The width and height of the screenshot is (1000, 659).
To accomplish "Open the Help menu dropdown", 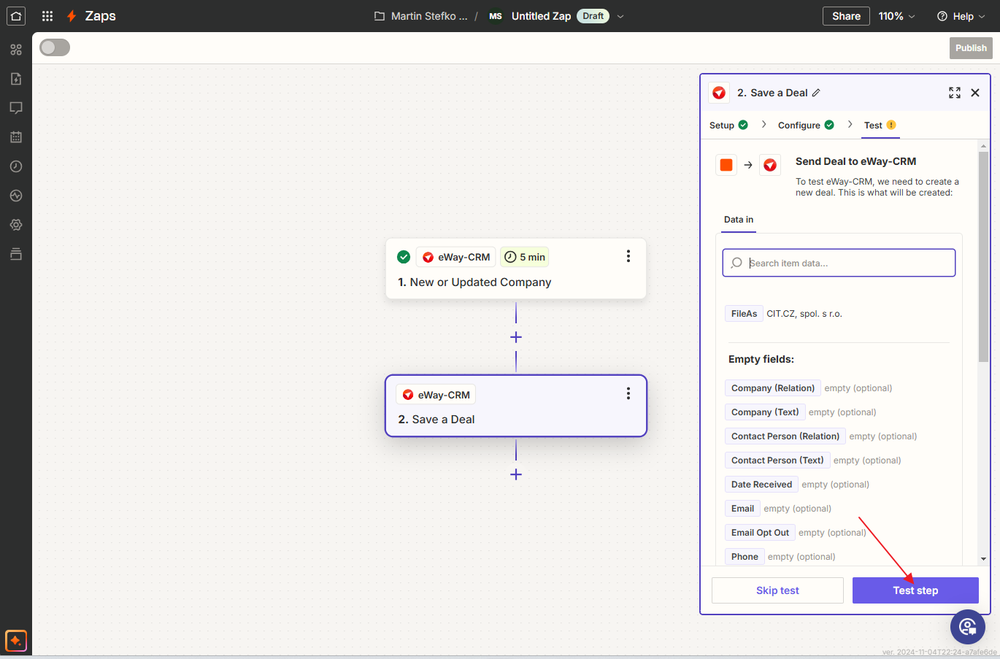I will point(961,16).
